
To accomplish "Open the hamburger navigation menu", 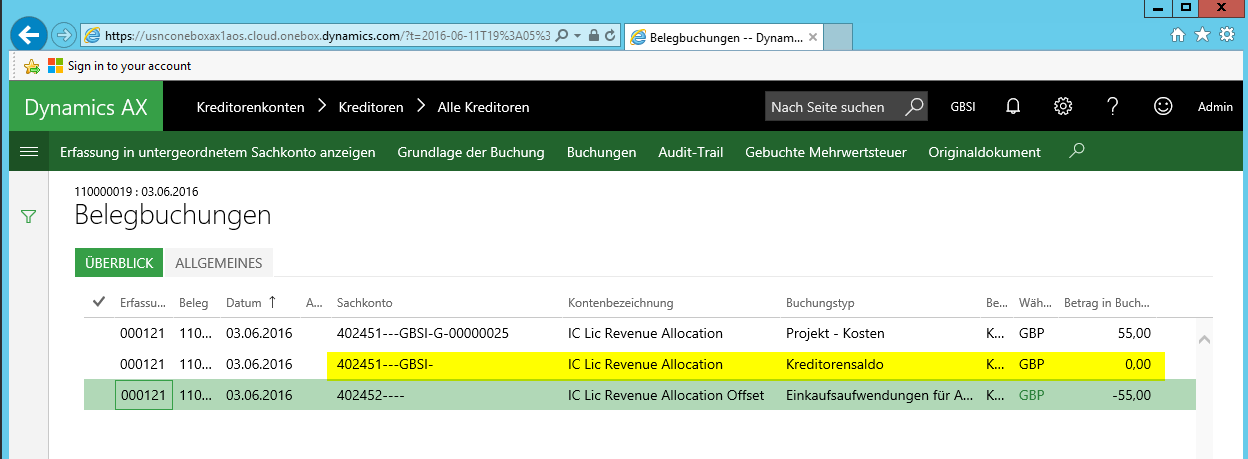I will [x=29, y=152].
